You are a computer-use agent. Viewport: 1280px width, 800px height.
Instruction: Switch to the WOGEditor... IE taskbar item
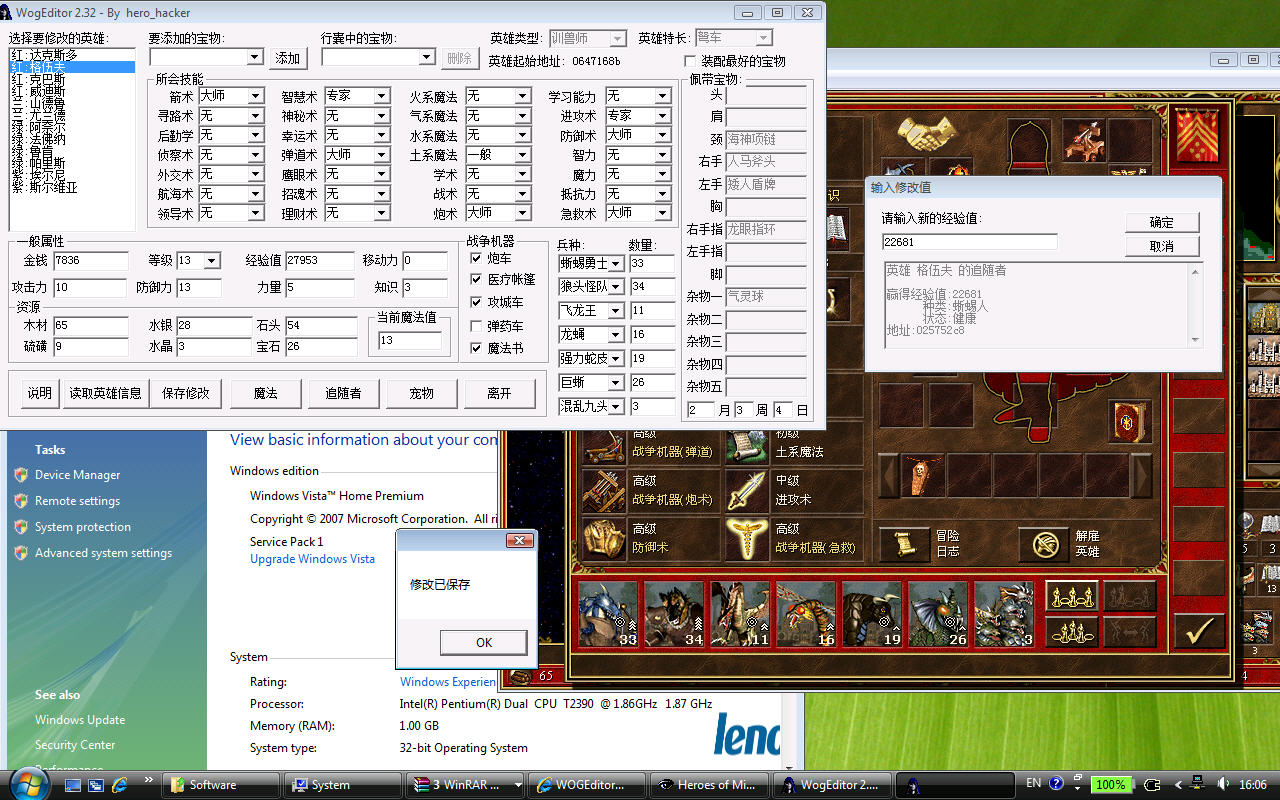click(587, 785)
